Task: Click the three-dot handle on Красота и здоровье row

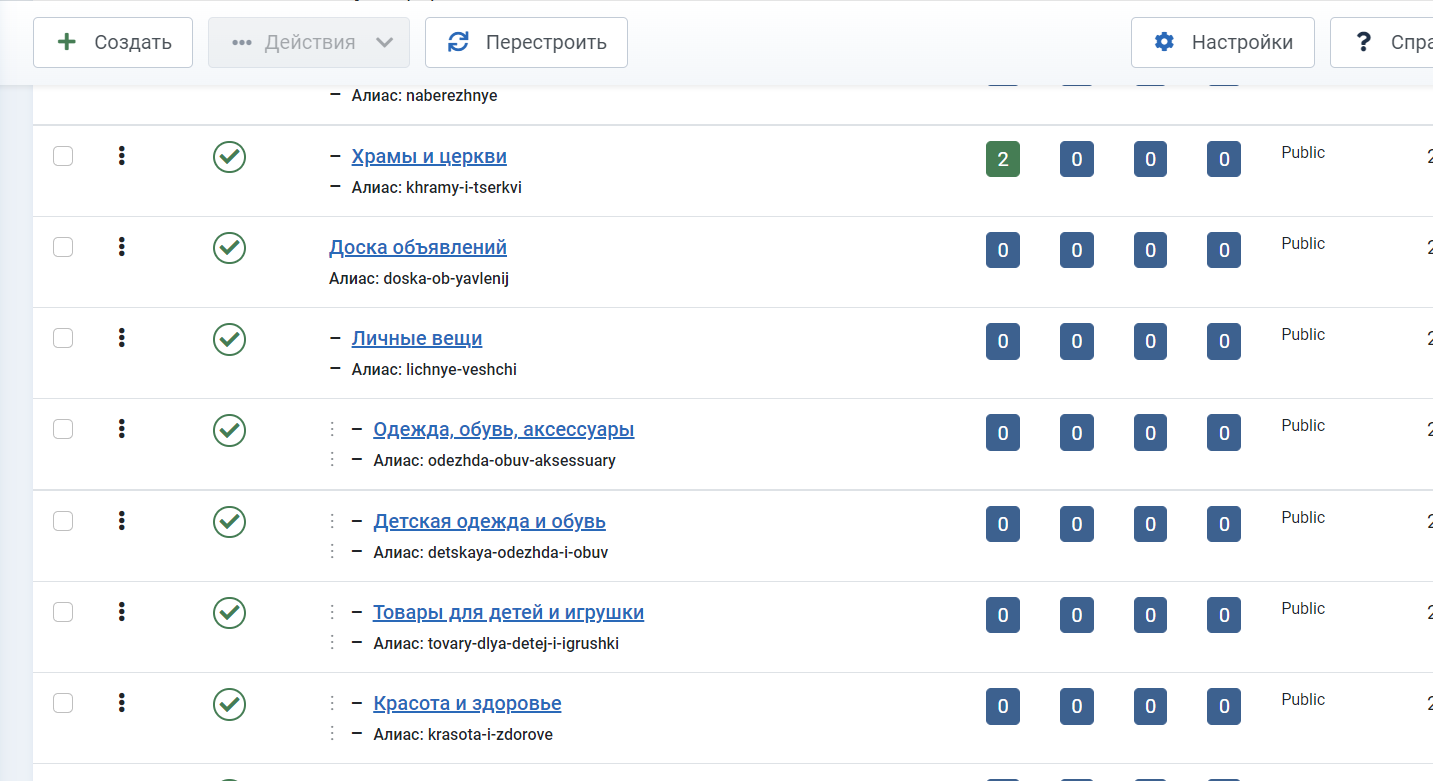Action: (121, 703)
